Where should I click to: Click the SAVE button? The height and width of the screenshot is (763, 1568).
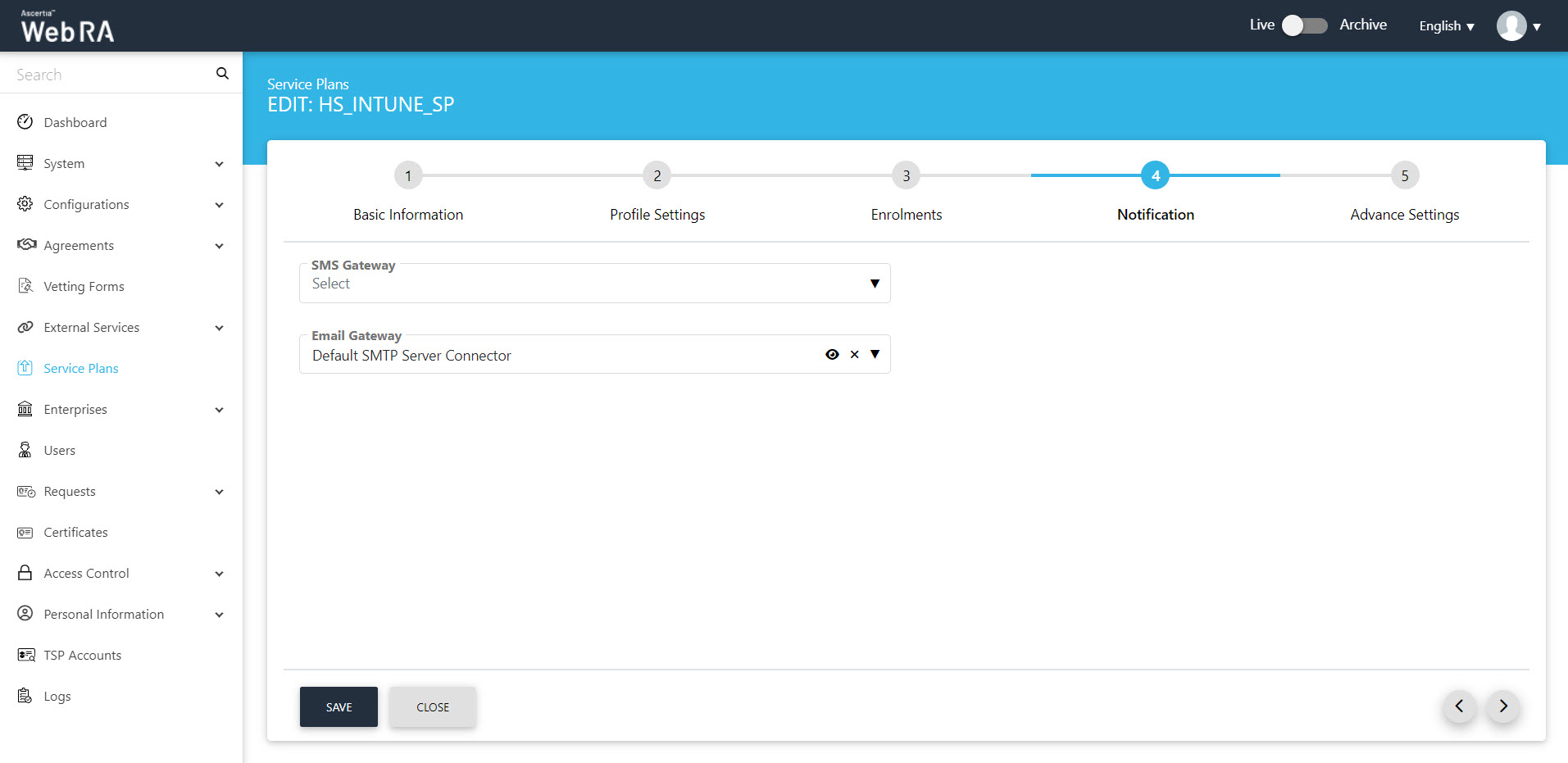339,706
